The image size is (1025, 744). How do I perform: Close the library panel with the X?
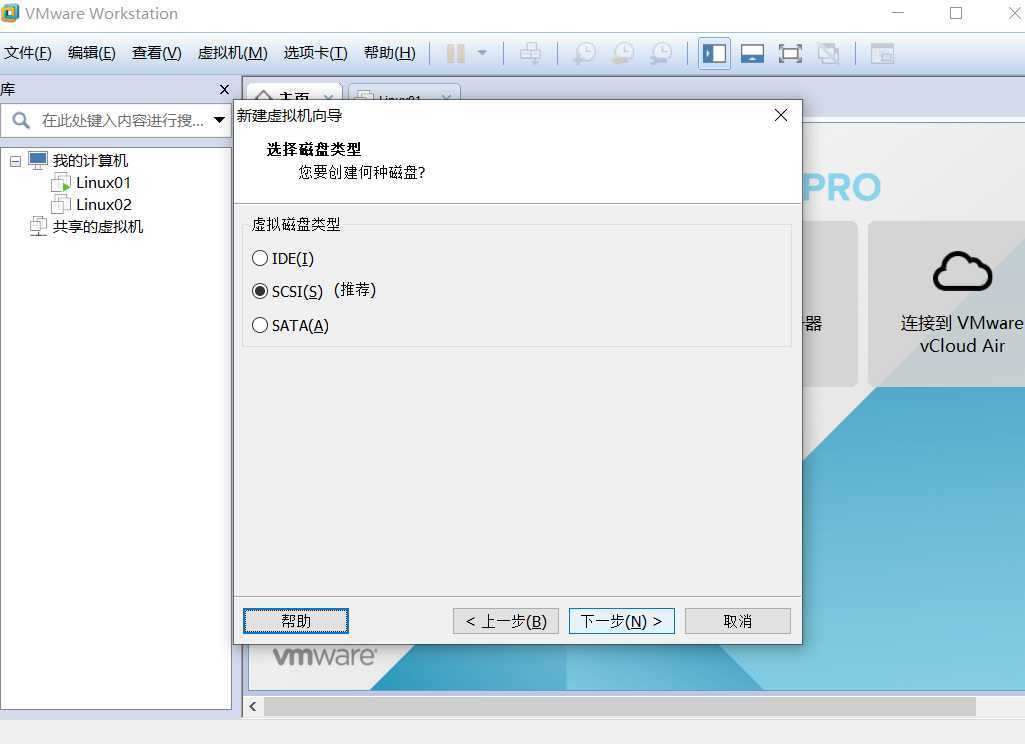[224, 89]
